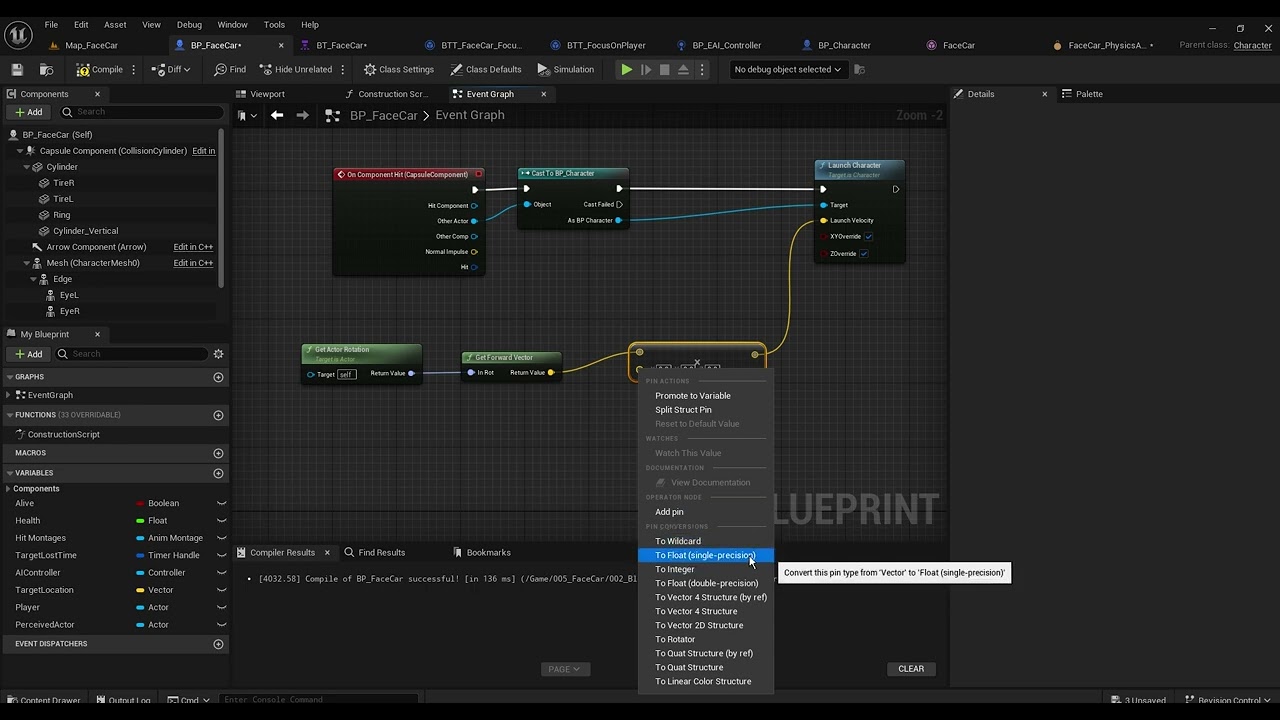
Task: Toggle visibility eye for Health variable
Action: pos(222,521)
